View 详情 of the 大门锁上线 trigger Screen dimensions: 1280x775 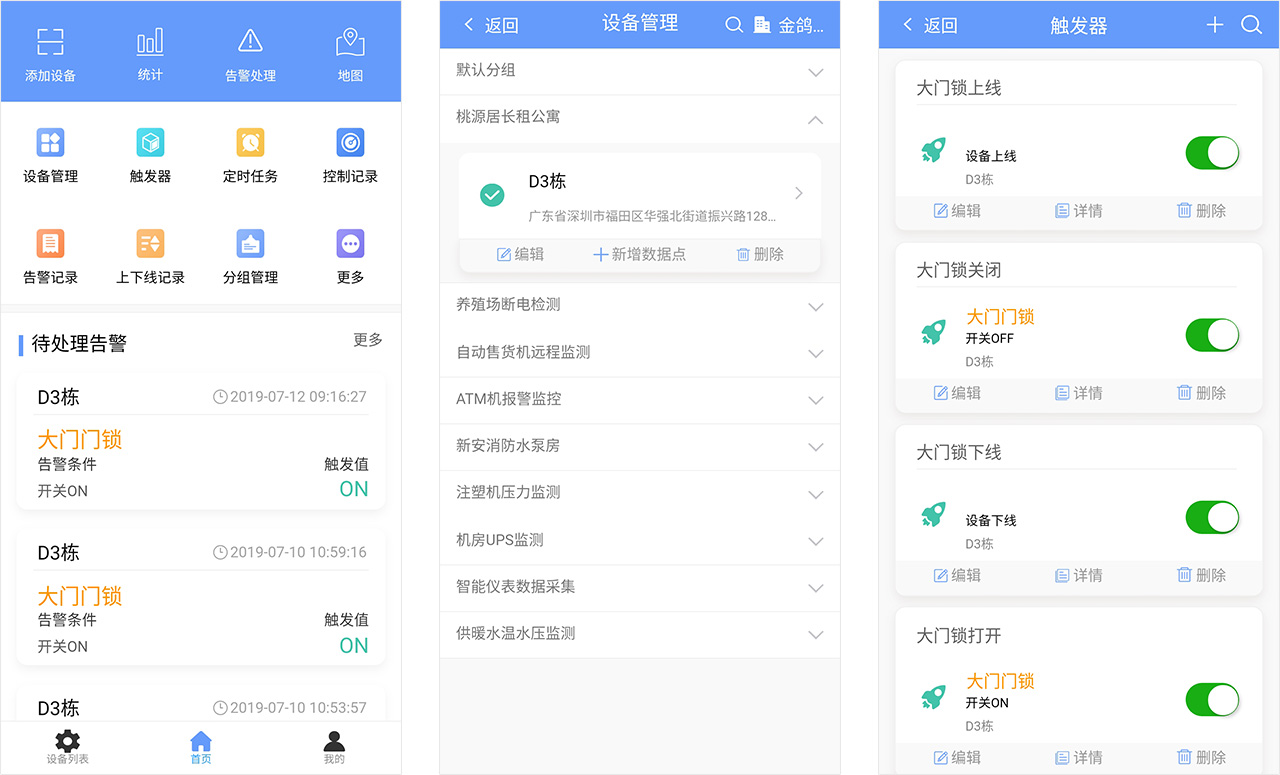pos(1079,211)
